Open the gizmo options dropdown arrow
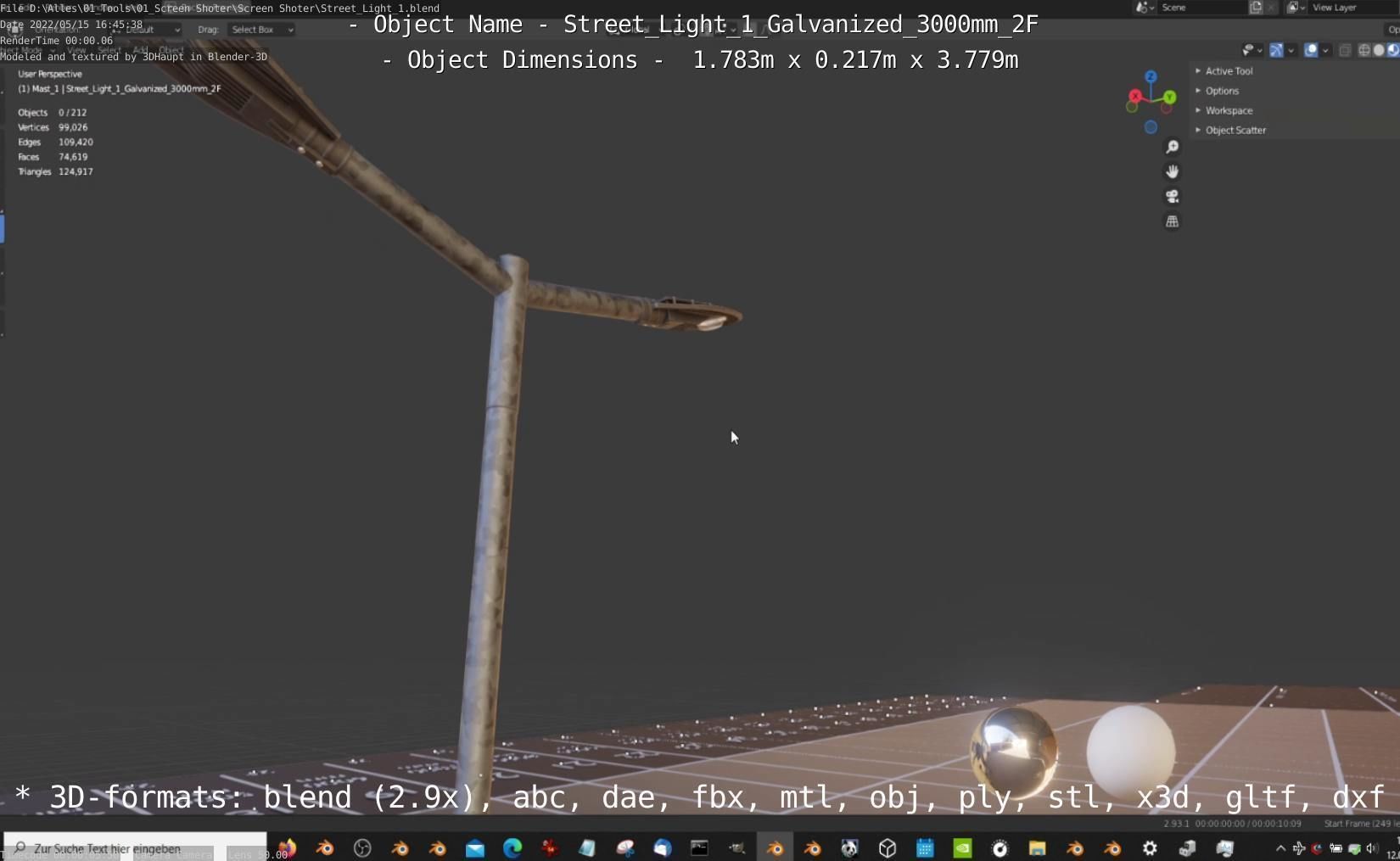This screenshot has width=1400, height=861. click(1291, 50)
